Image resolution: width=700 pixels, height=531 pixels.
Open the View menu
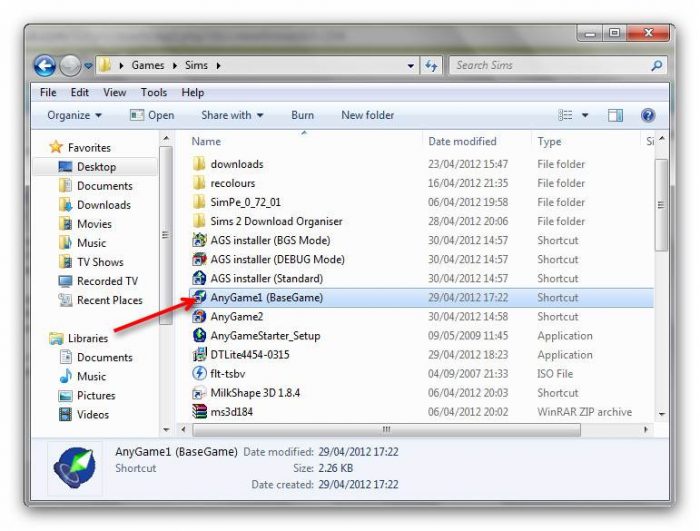tap(115, 92)
